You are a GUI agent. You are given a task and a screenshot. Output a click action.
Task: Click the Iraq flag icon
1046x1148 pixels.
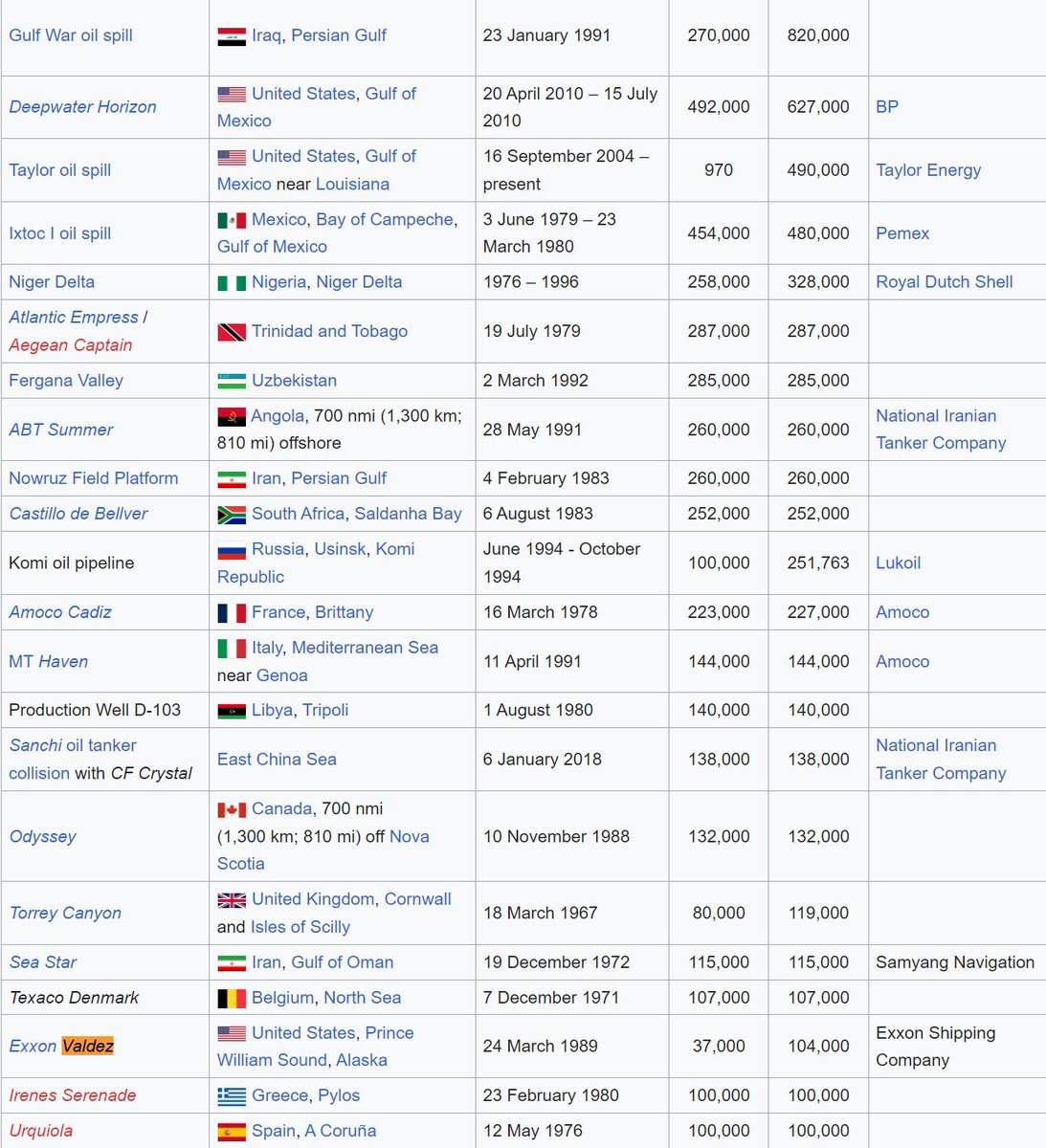coord(230,35)
